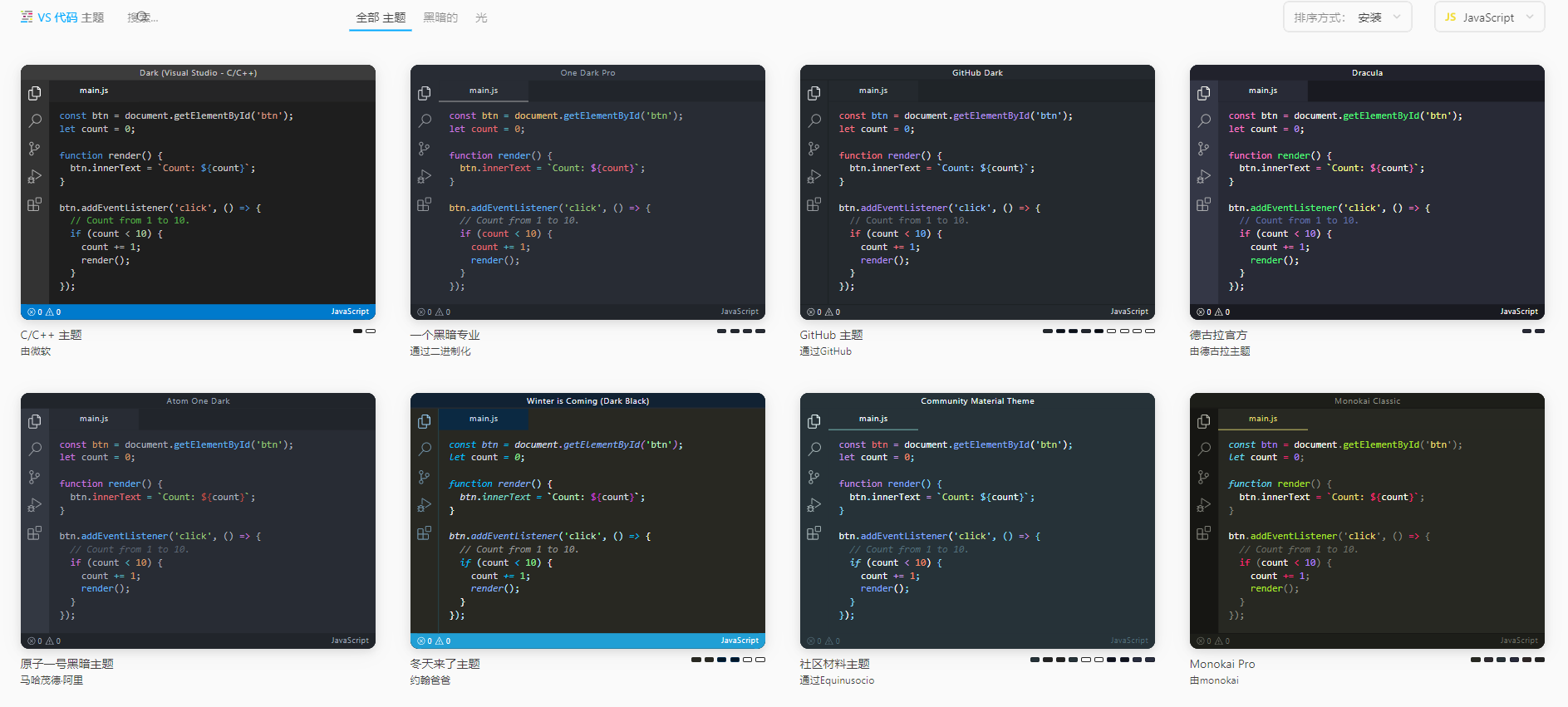
Task: Click JavaScript in Dark (Visual Studio - C/C++) blue status bar
Action: (350, 312)
